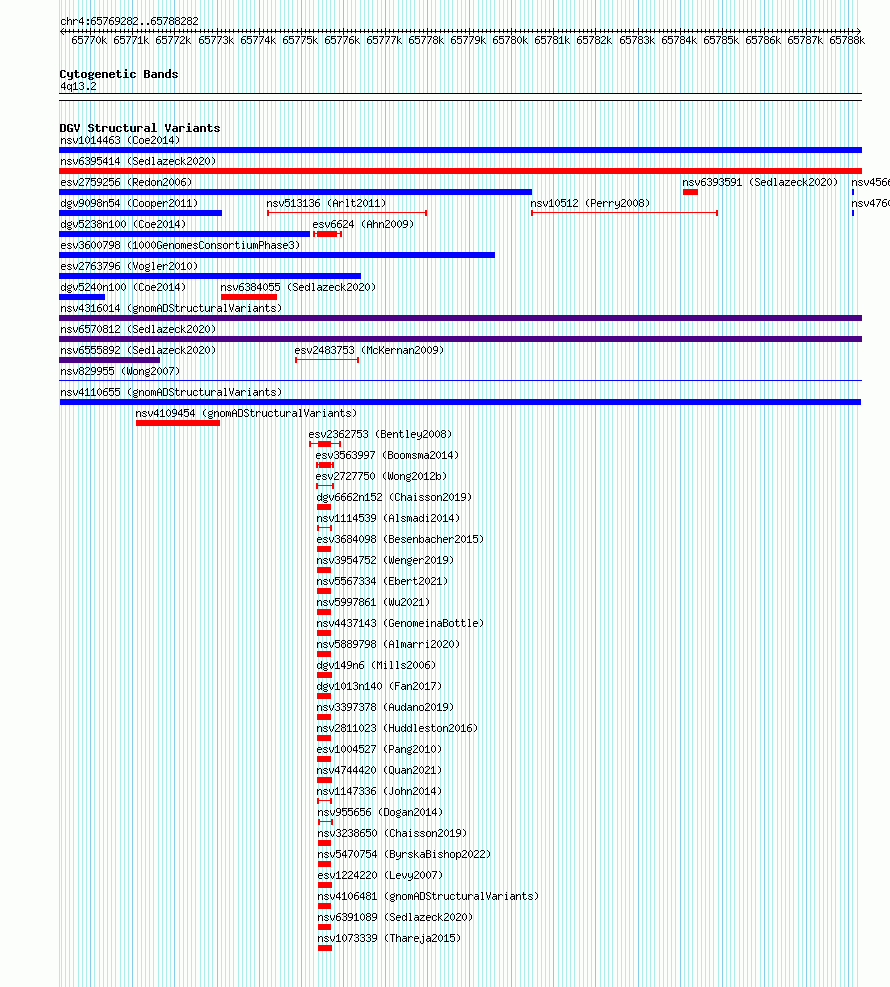Image resolution: width=890 pixels, height=987 pixels.
Task: Open variant nsv1014463 (Coe2014) label
Action: (120, 140)
